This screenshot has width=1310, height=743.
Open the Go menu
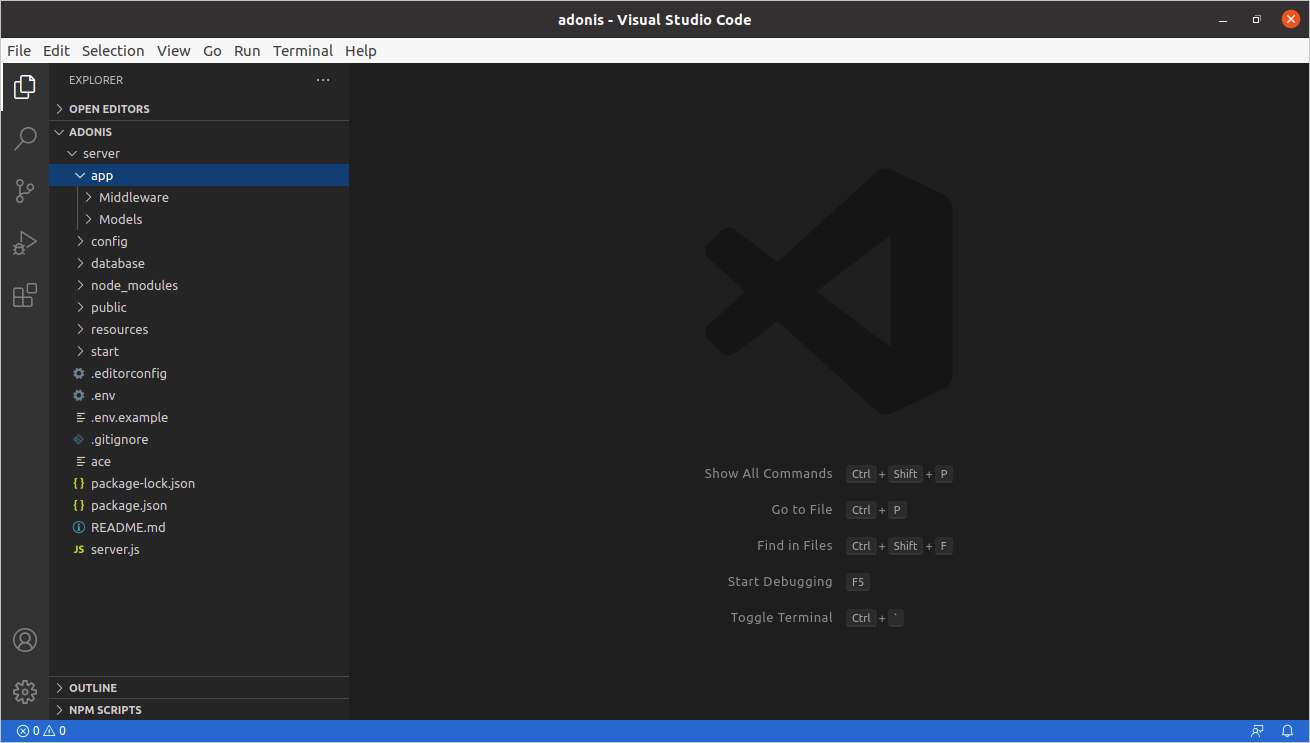pyautogui.click(x=213, y=51)
